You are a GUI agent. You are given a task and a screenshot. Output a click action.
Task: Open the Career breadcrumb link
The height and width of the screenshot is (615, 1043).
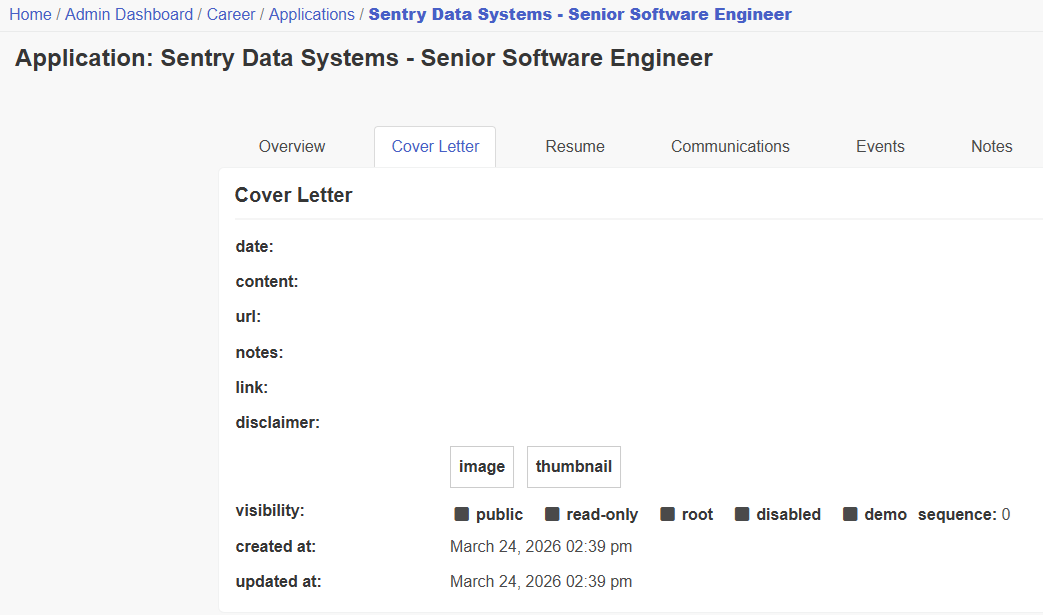coord(231,14)
